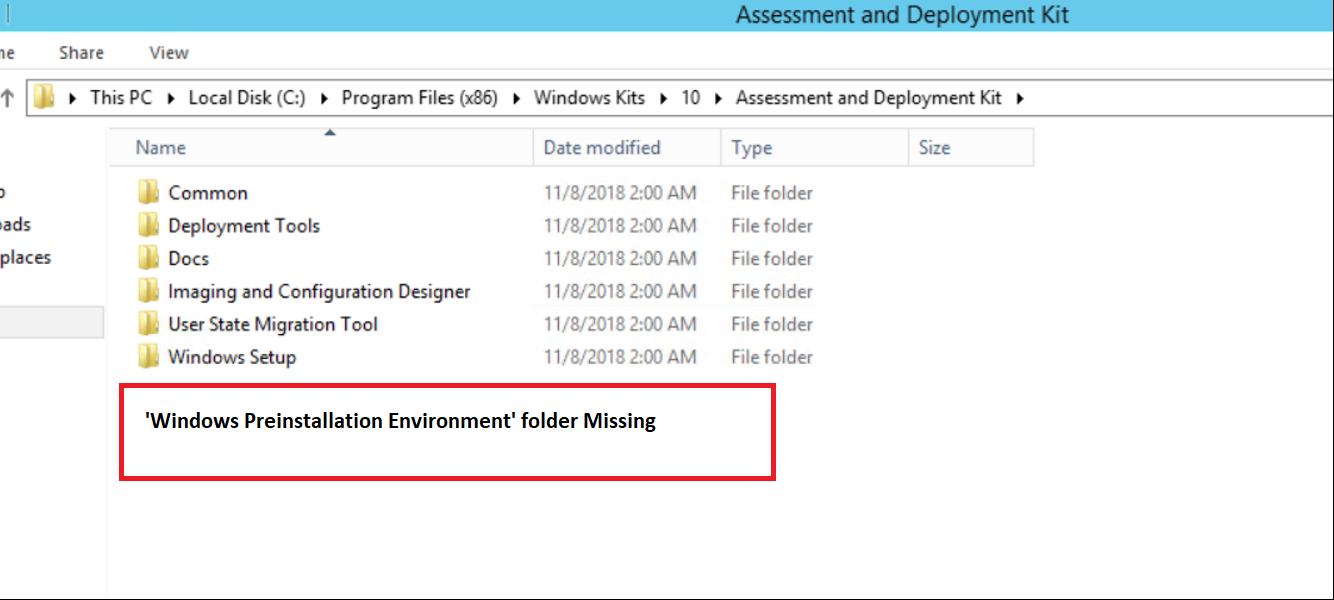This screenshot has height=600, width=1334.
Task: Click the File folder type of Windows Setup
Action: (x=772, y=357)
